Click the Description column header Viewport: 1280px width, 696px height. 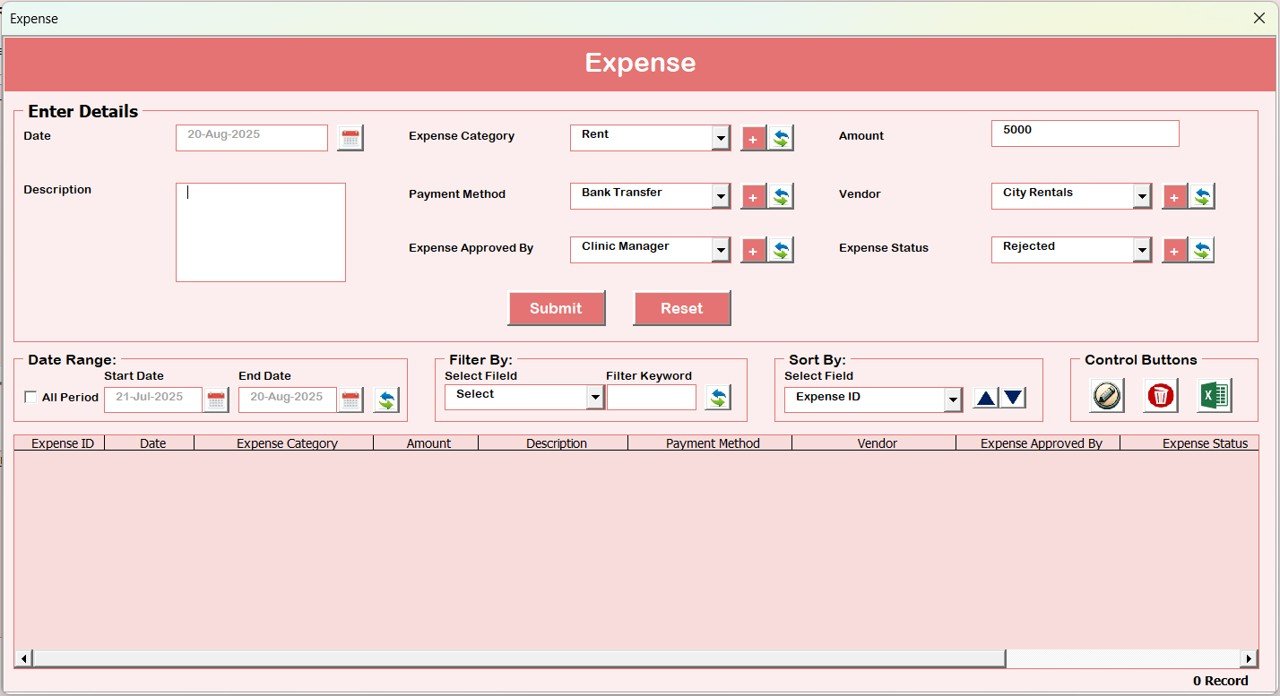pos(554,443)
